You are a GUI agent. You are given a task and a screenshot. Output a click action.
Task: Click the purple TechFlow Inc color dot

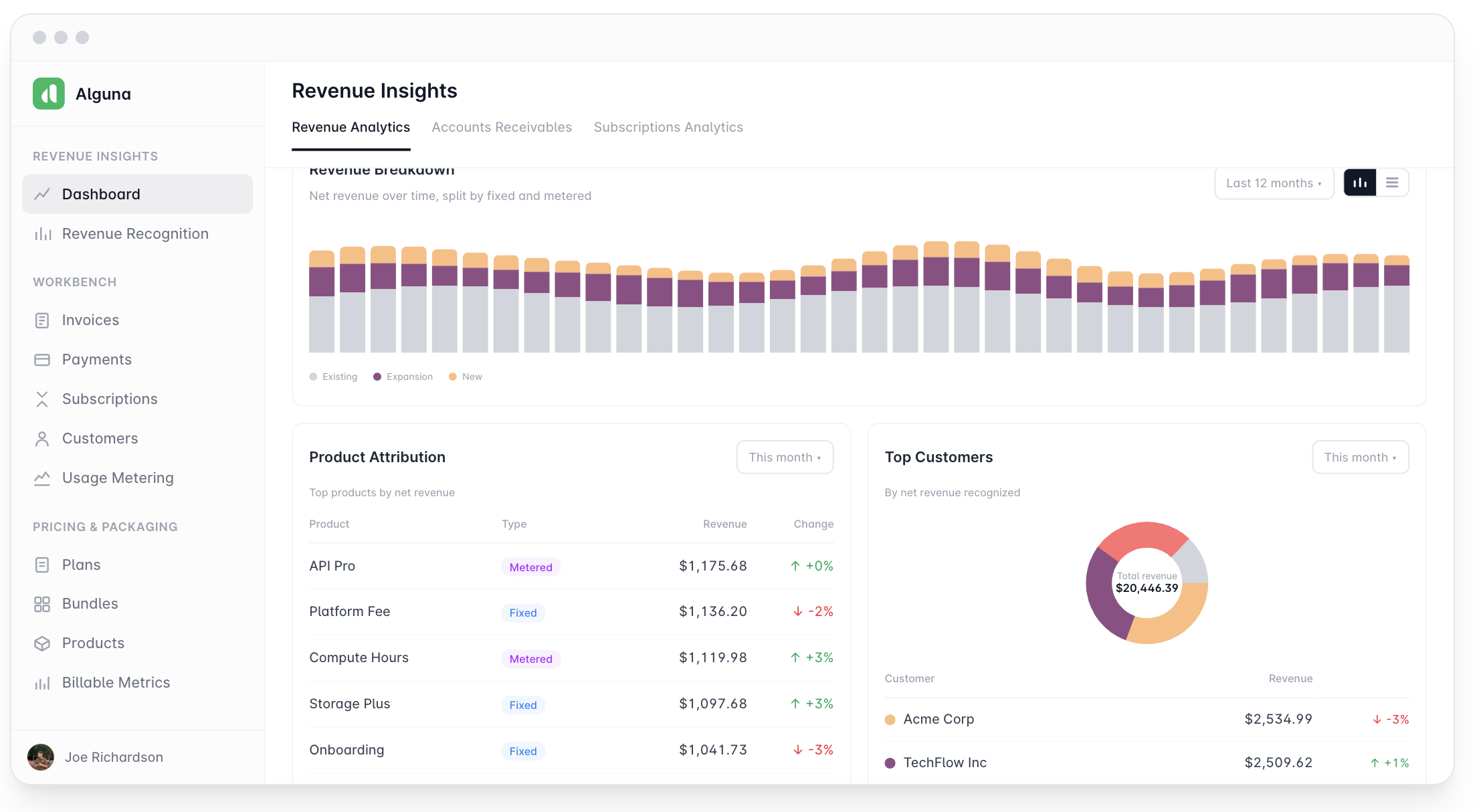coord(890,763)
